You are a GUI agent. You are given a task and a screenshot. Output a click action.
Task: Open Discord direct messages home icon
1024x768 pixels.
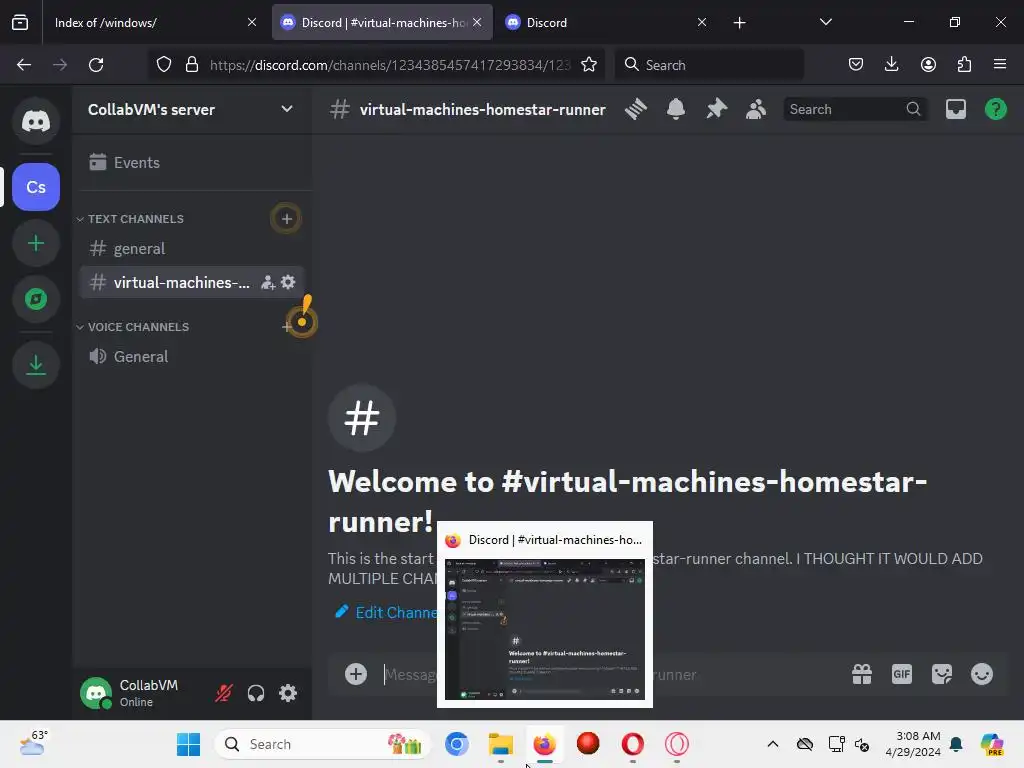[36, 121]
